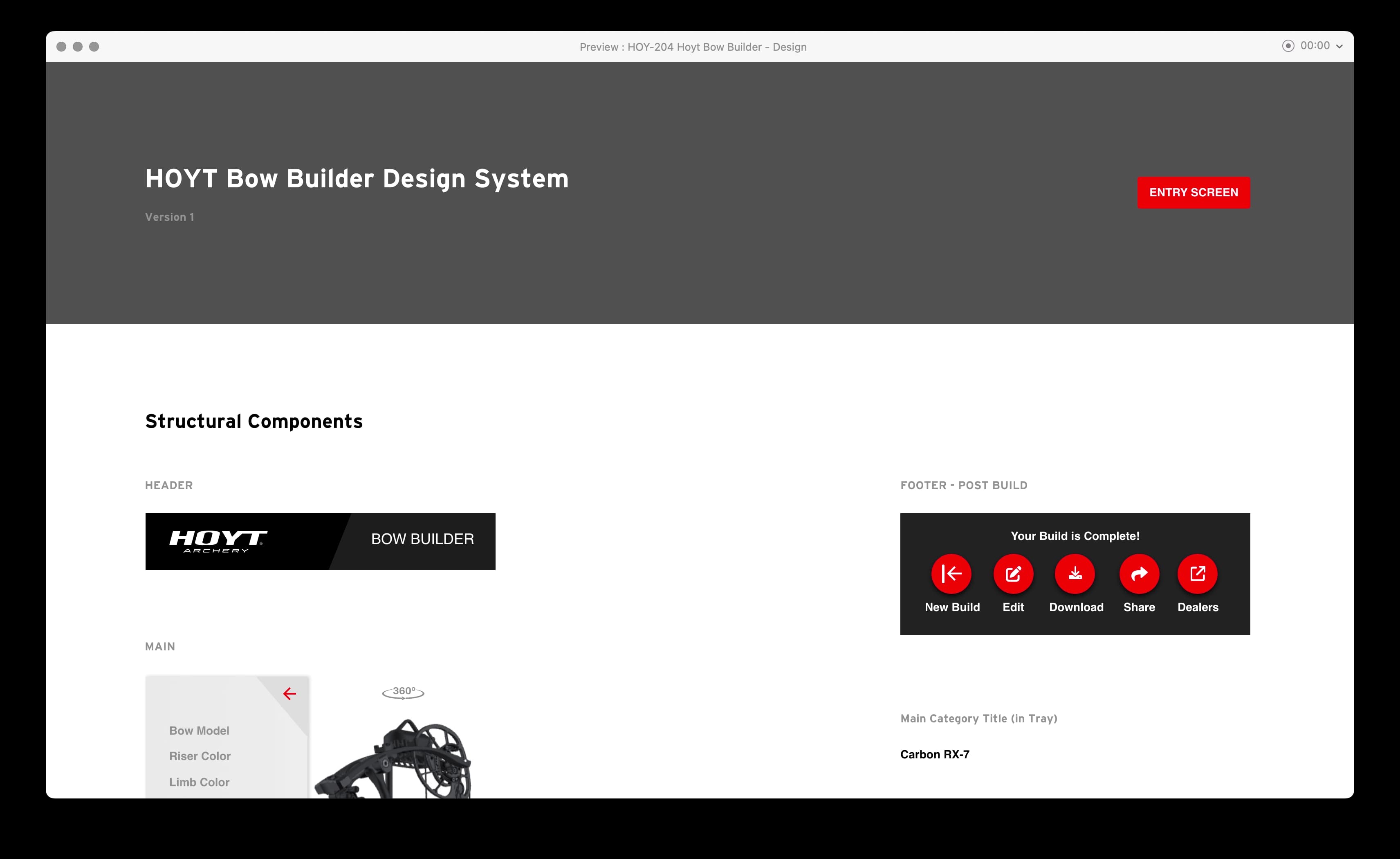Click the New Build circular icon
The height and width of the screenshot is (859, 1400).
[951, 573]
